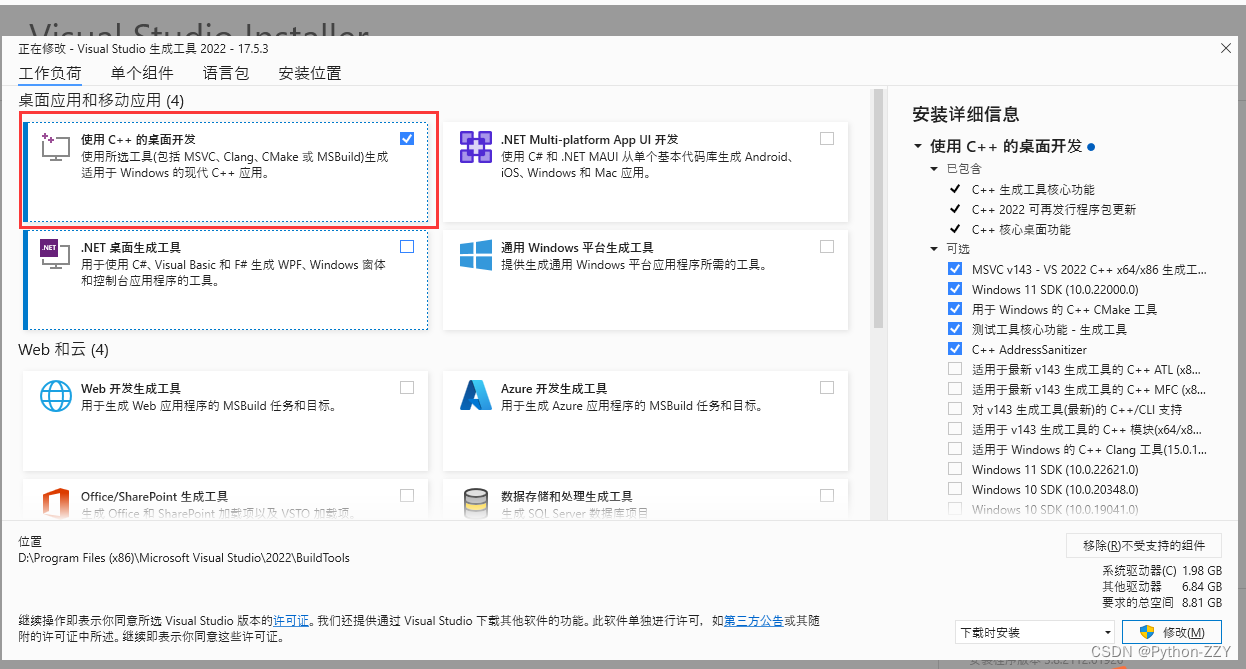The image size is (1246, 669).
Task: Click the Azure 开发生成工具 icon
Action: pyautogui.click(x=475, y=396)
